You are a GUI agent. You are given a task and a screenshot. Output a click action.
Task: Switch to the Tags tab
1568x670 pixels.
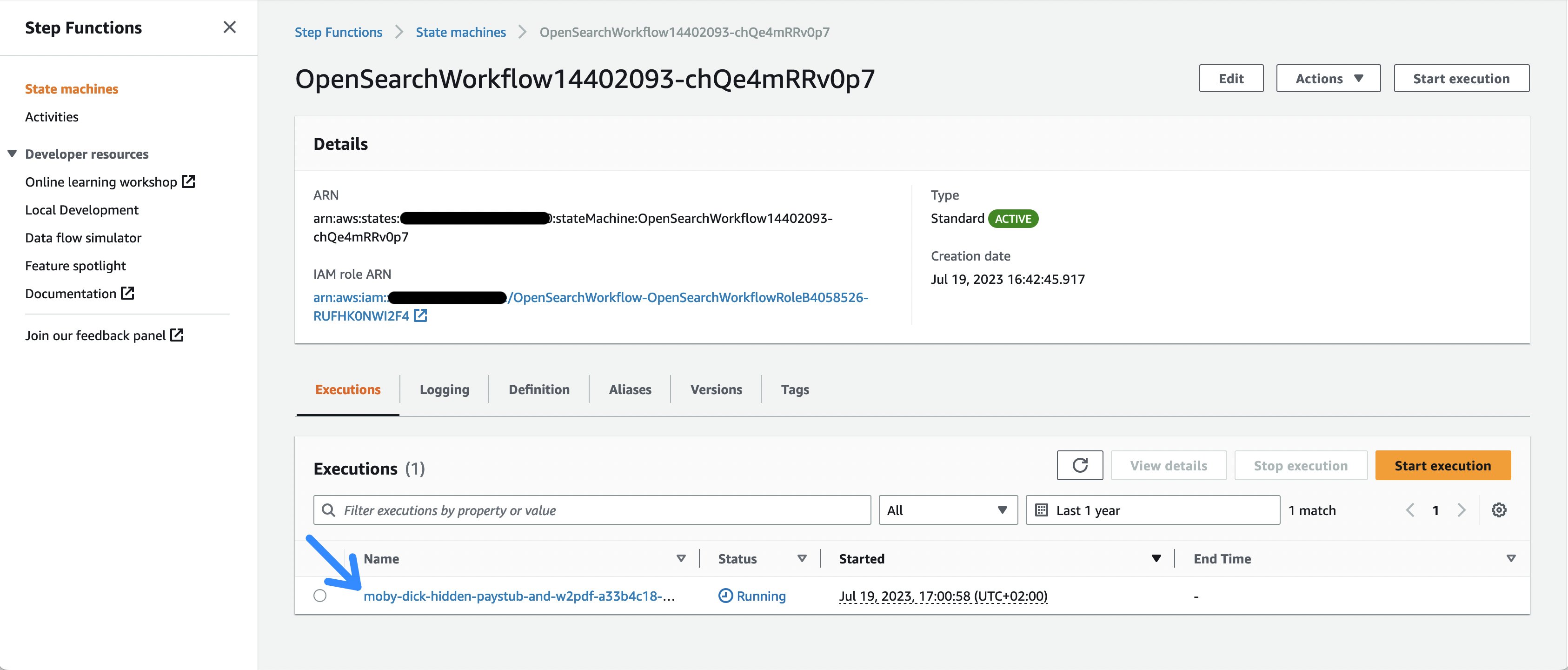[x=795, y=390]
